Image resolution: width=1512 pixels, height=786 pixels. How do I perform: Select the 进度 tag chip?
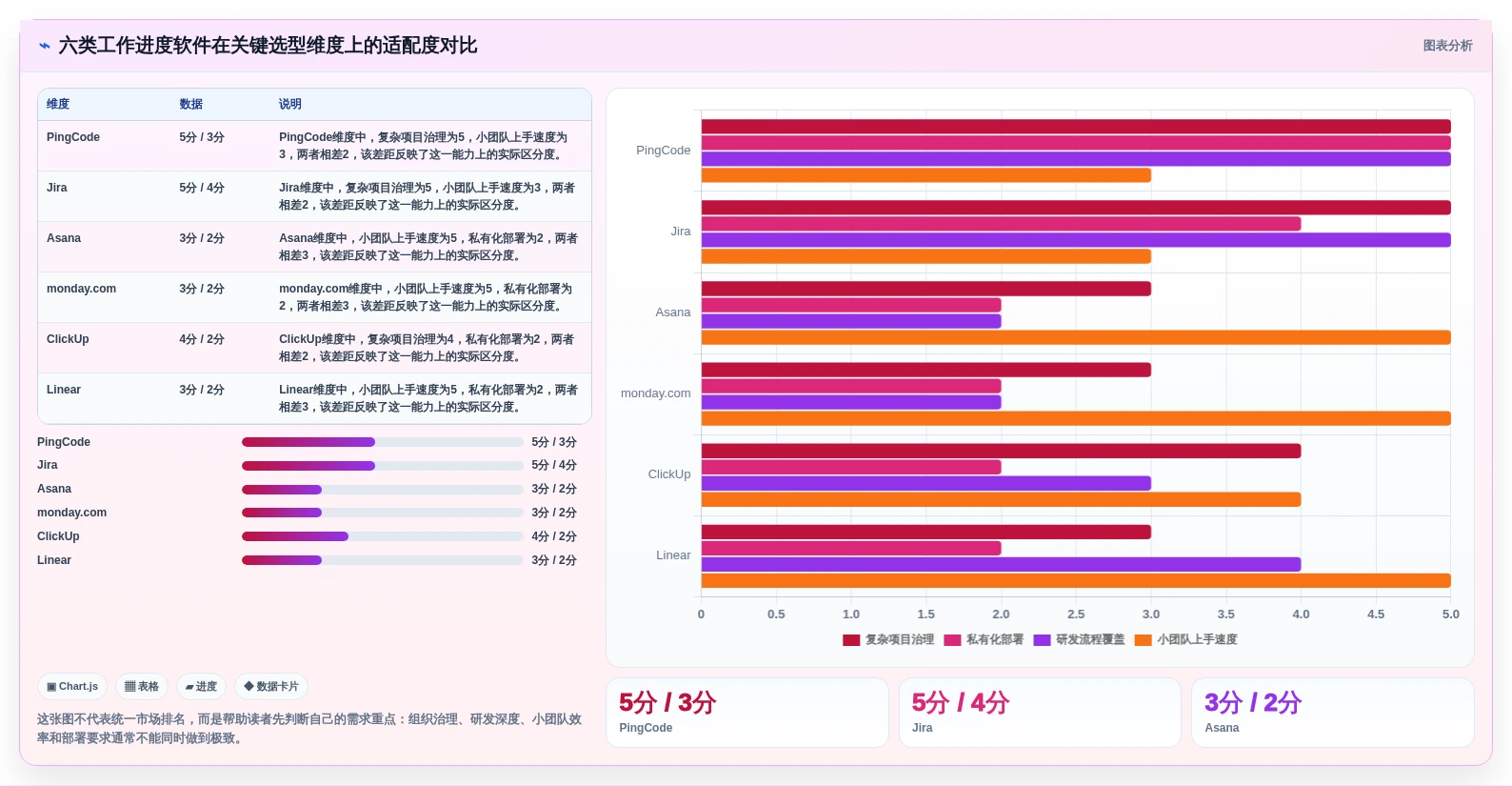(x=201, y=686)
